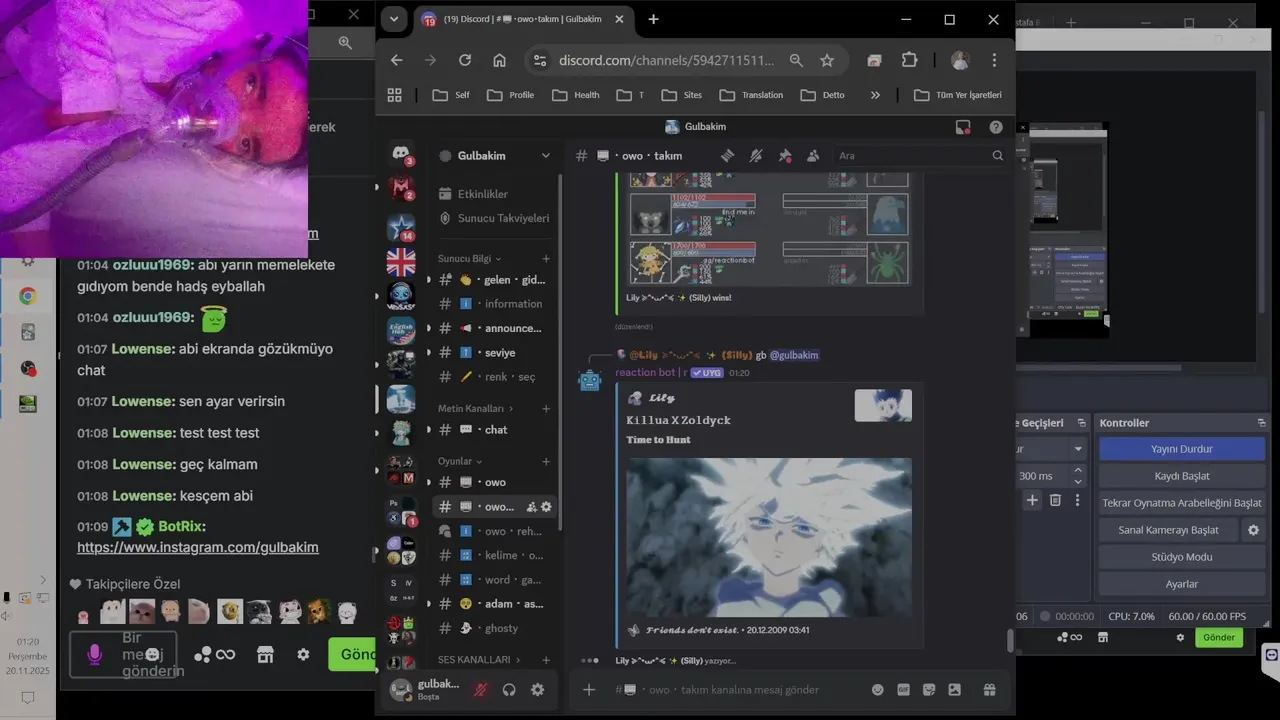Open the Union Jack flag server
Screen dimensions: 1280x720
(401, 262)
